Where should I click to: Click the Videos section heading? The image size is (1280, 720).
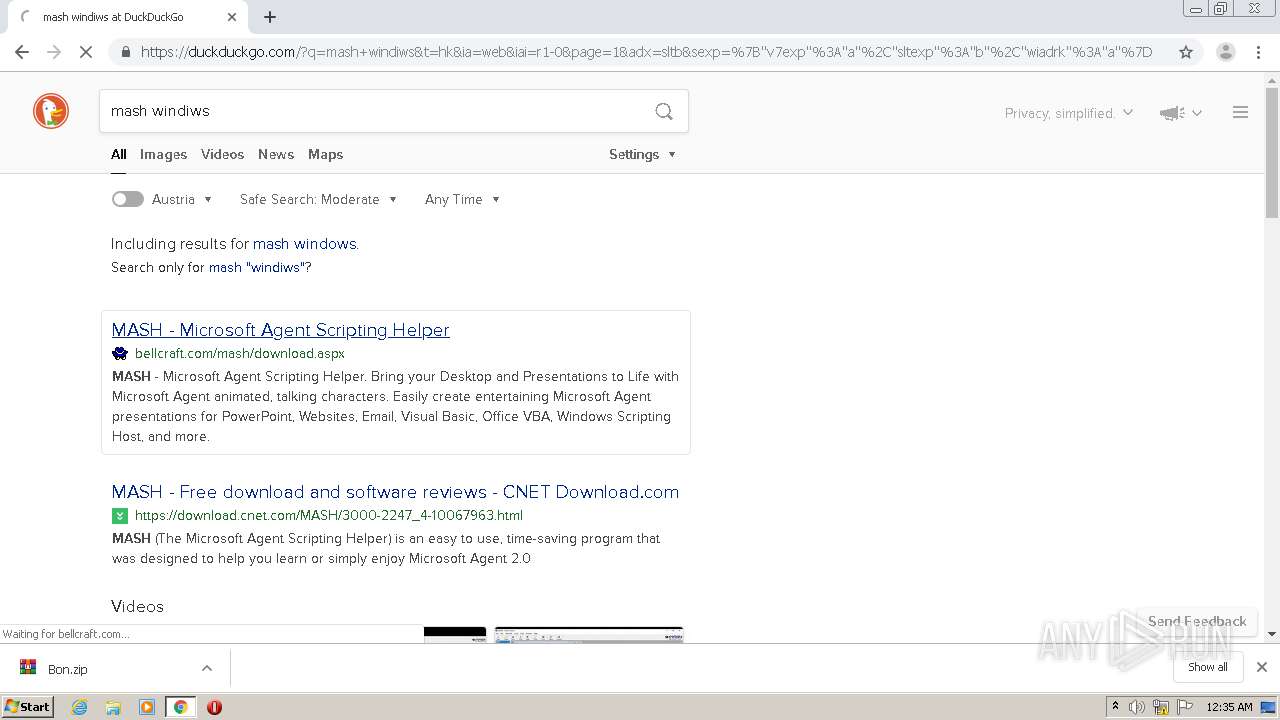[137, 606]
